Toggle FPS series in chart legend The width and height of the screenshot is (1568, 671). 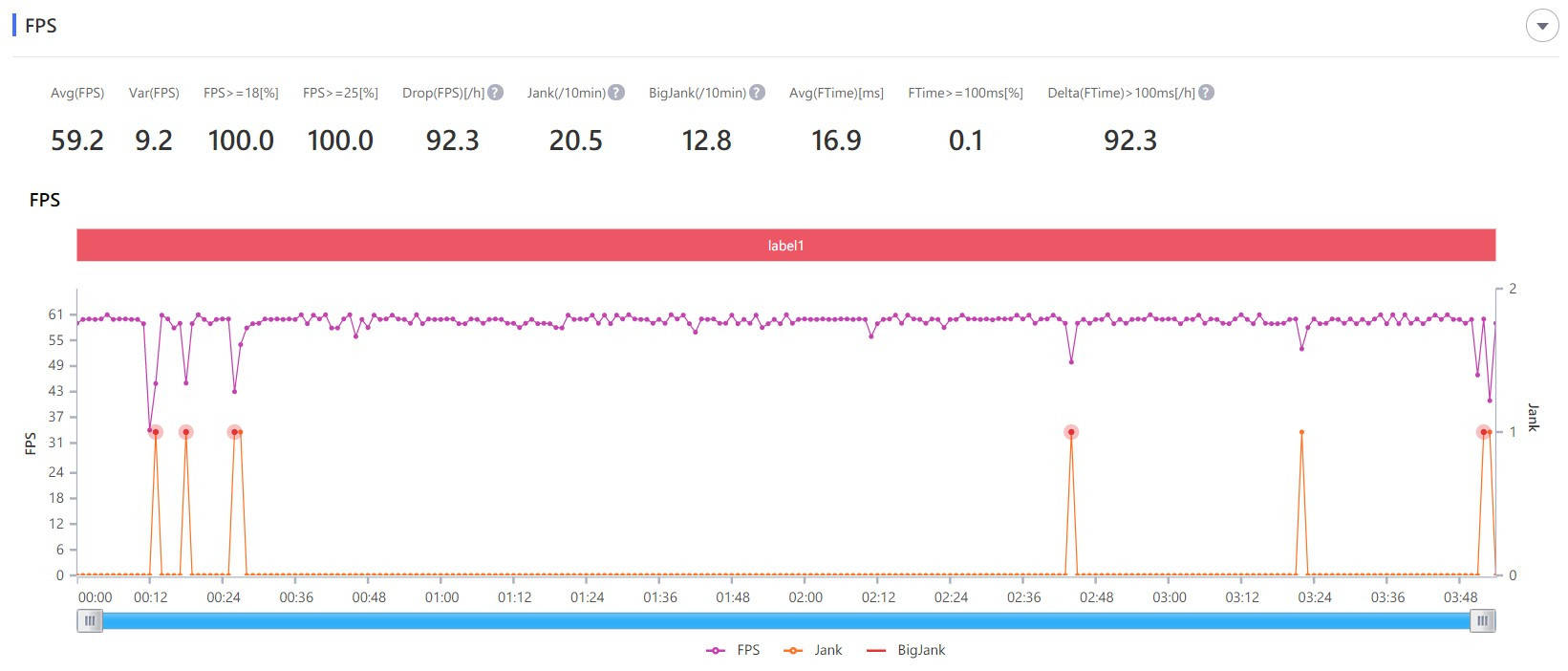pyautogui.click(x=733, y=650)
